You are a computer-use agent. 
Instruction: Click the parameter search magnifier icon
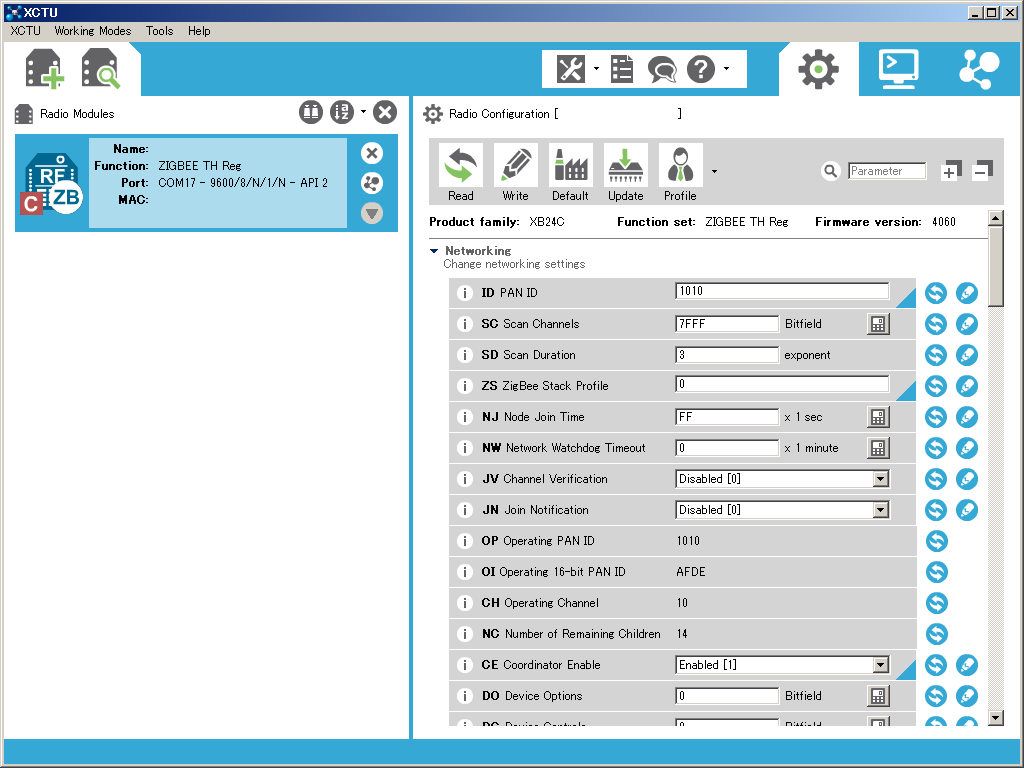[x=830, y=171]
